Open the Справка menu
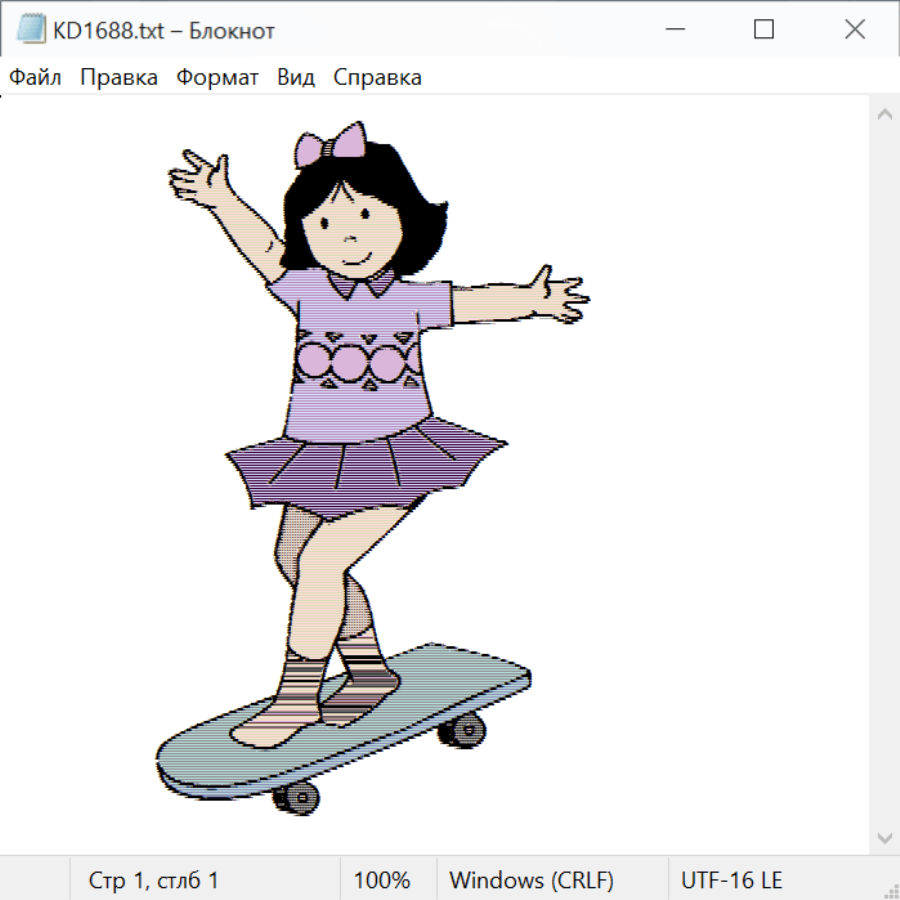 tap(377, 78)
